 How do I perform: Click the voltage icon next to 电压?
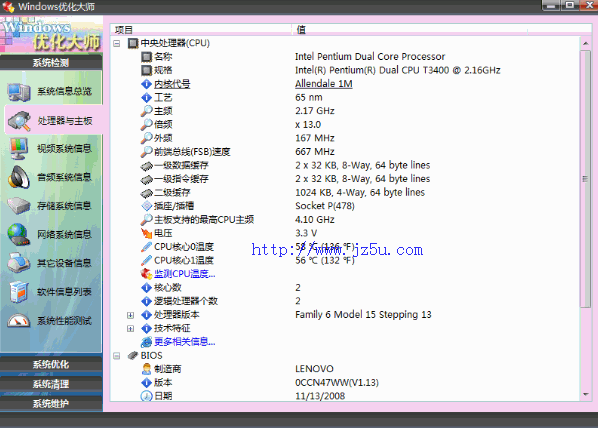[x=146, y=233]
